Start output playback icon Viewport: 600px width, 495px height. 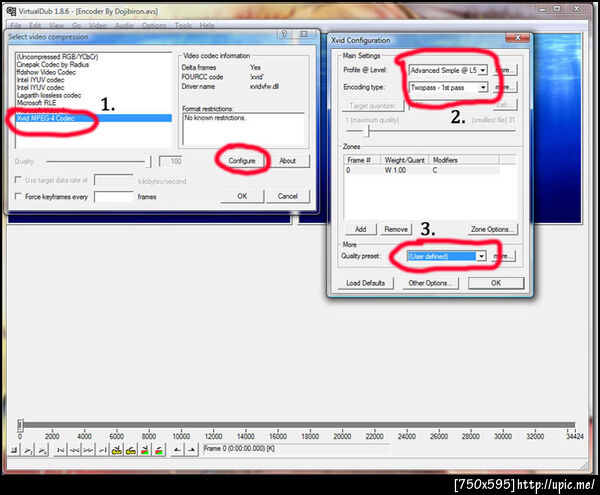(x=42, y=450)
